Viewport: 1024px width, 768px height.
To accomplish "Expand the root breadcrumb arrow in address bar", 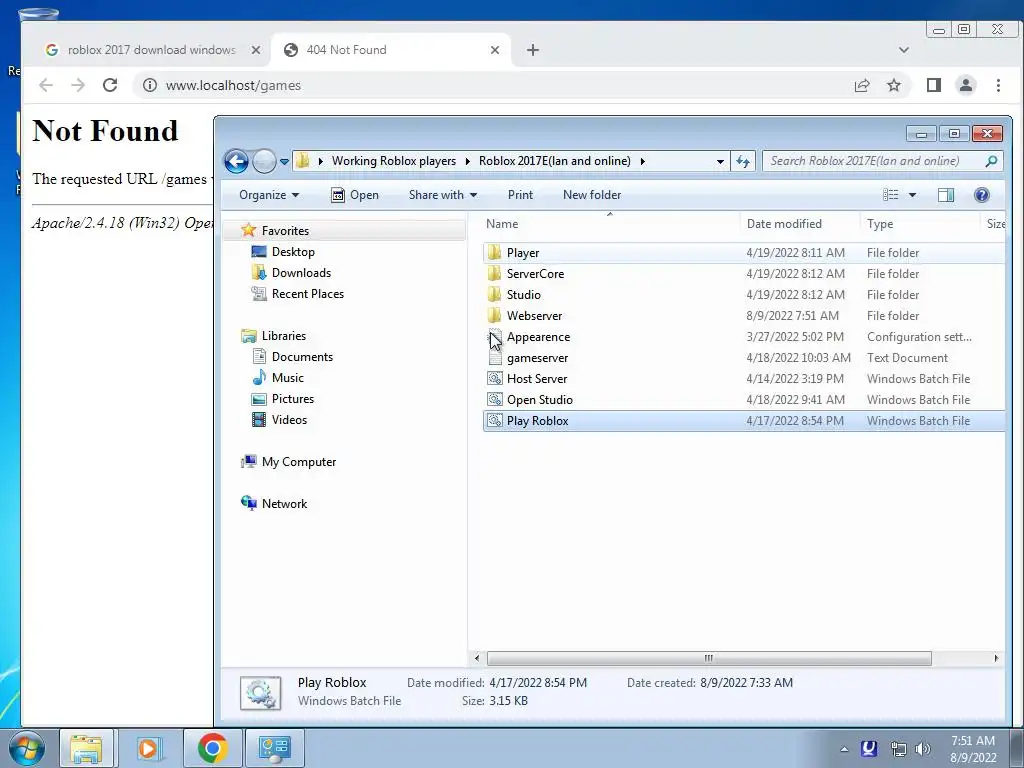I will (321, 161).
